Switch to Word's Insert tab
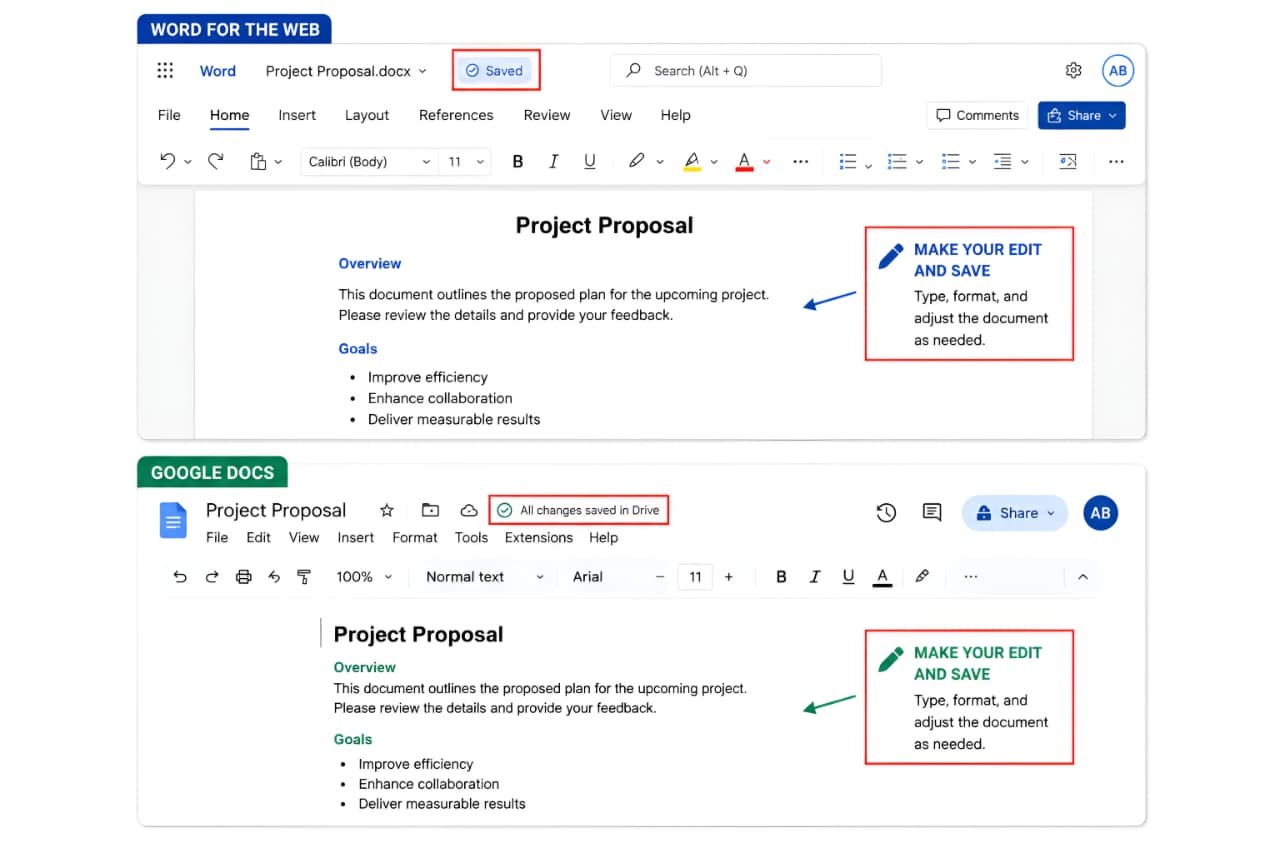The height and width of the screenshot is (853, 1280). [x=297, y=115]
